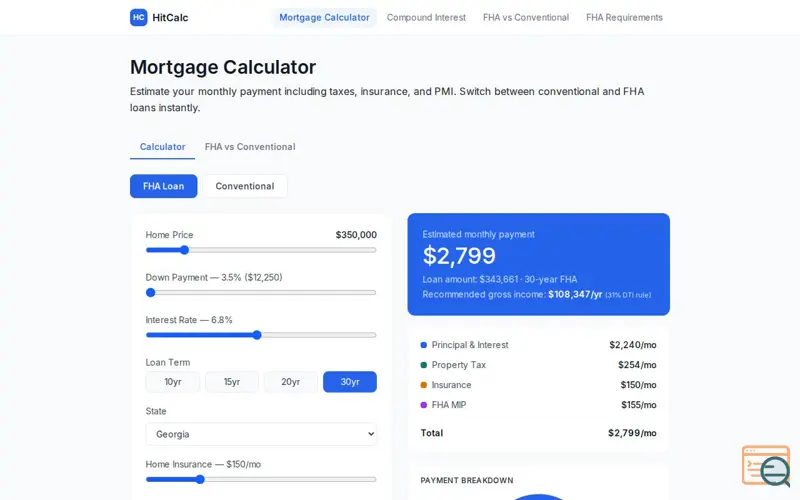This screenshot has width=800, height=500.
Task: Open the State dropdown showing Georgia
Action: (261, 434)
